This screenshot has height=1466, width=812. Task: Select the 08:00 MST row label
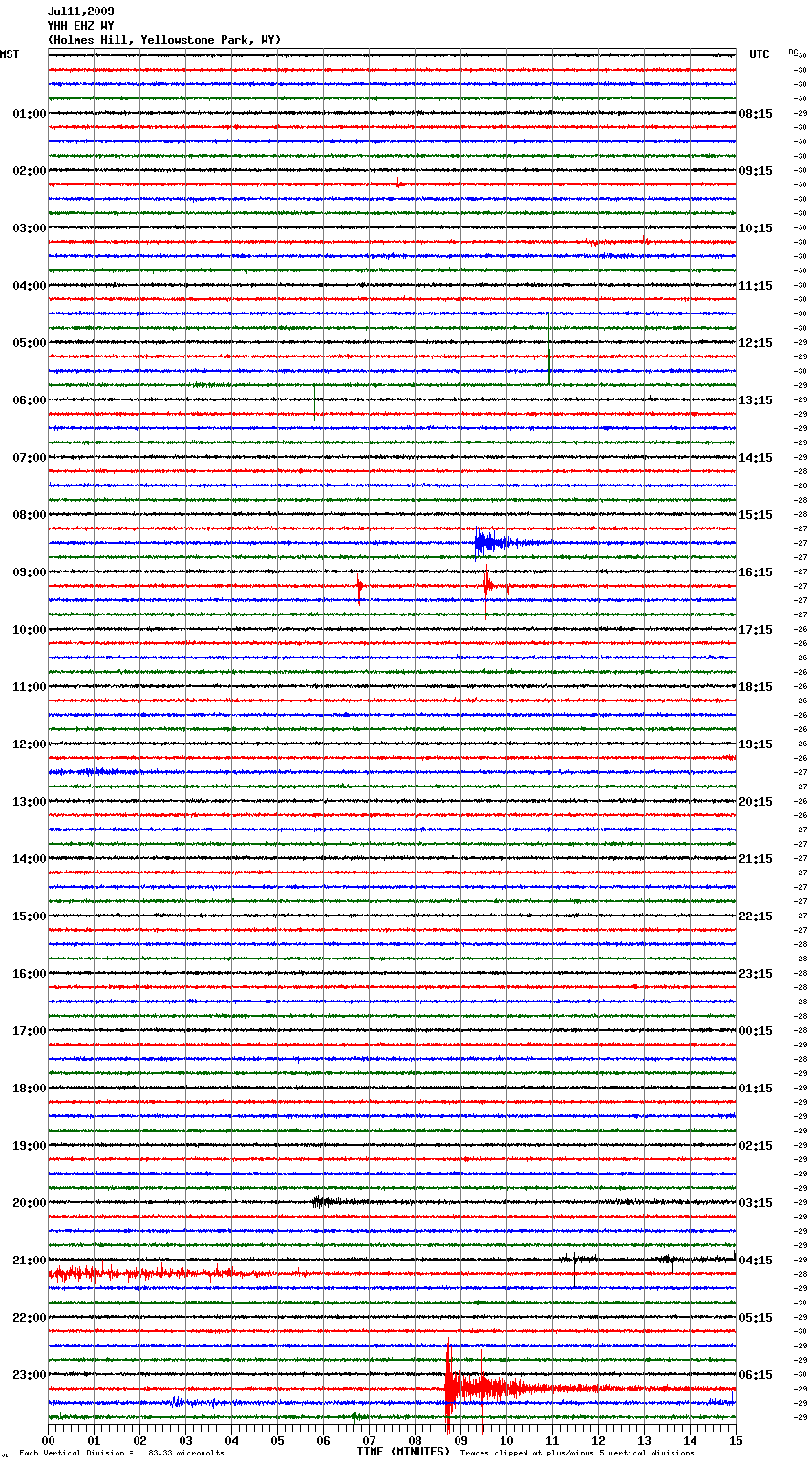tap(29, 515)
